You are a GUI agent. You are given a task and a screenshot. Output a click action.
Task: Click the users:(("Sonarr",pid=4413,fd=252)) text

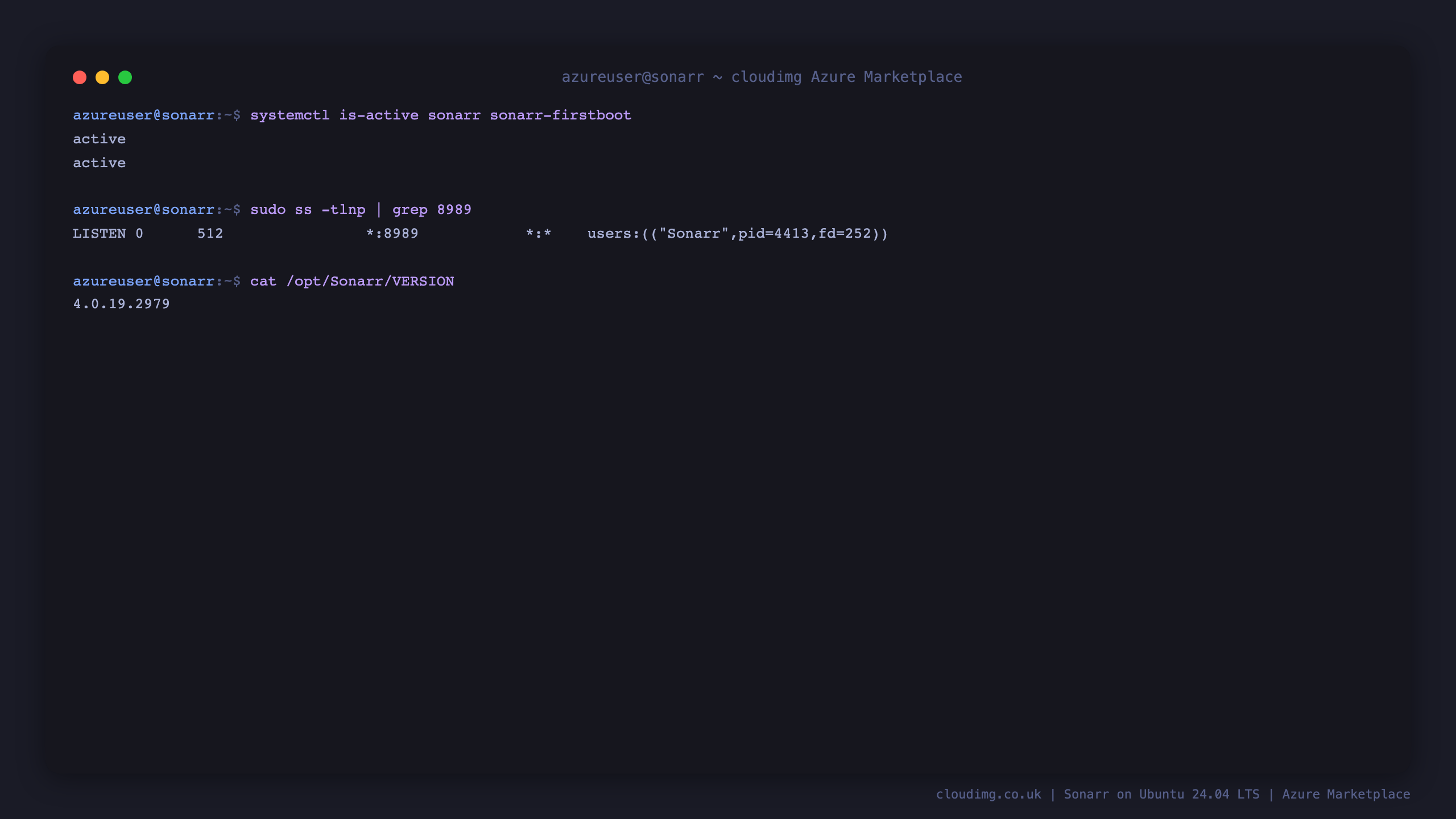(x=738, y=233)
